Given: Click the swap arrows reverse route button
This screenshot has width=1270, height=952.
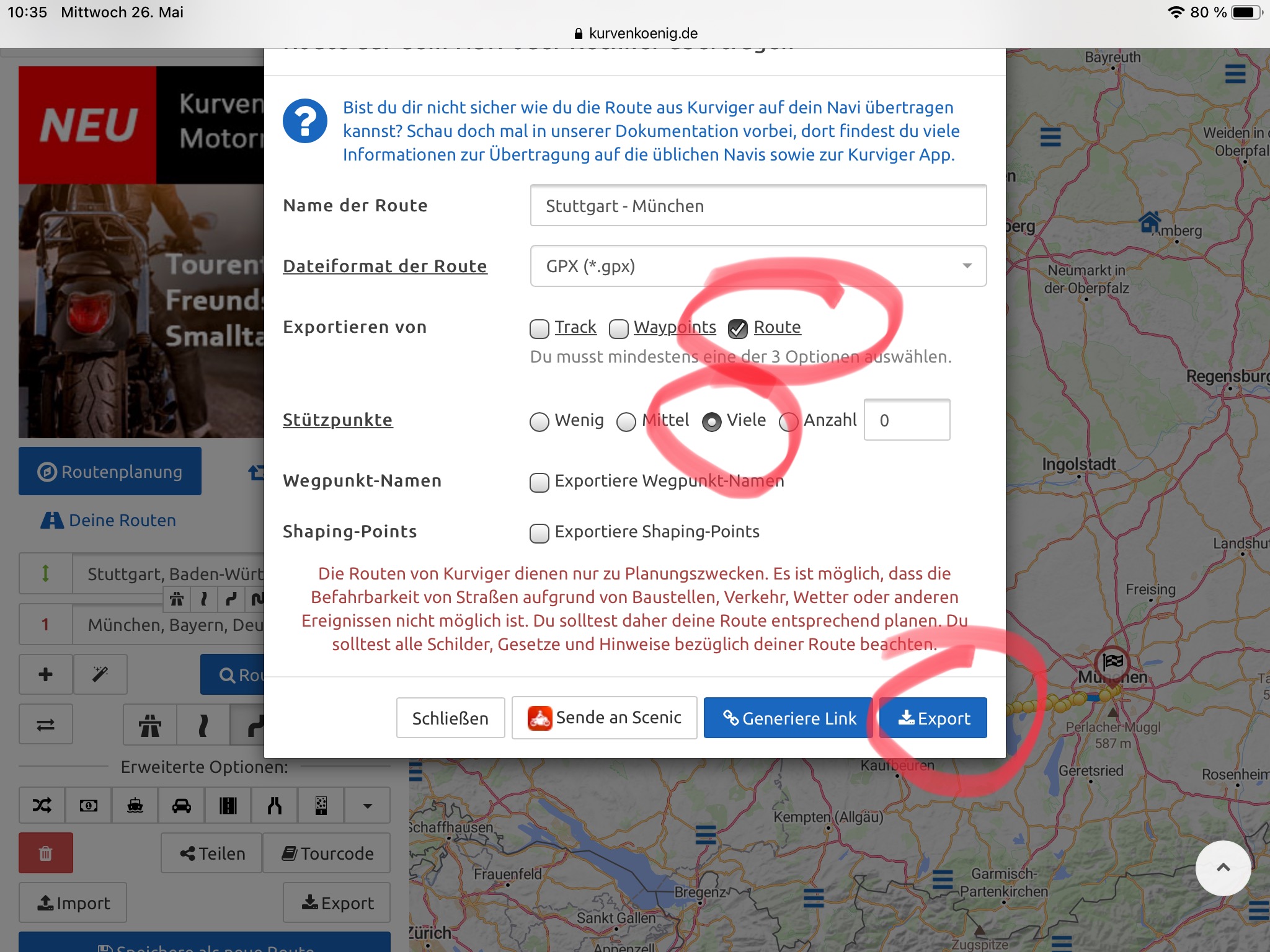Looking at the screenshot, I should coord(45,724).
